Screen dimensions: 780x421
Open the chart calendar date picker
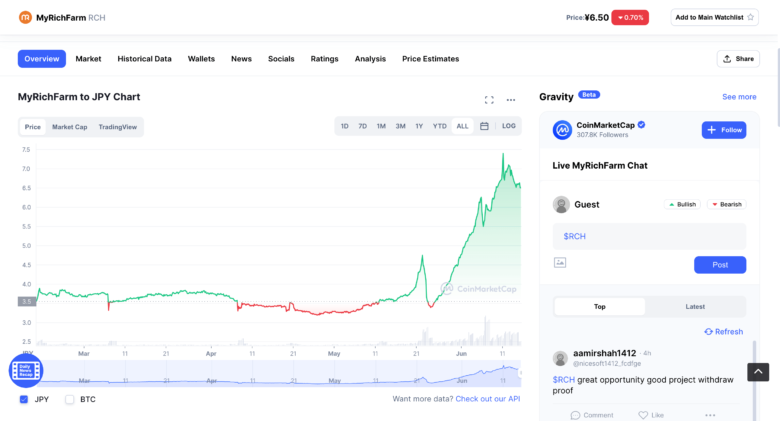484,126
